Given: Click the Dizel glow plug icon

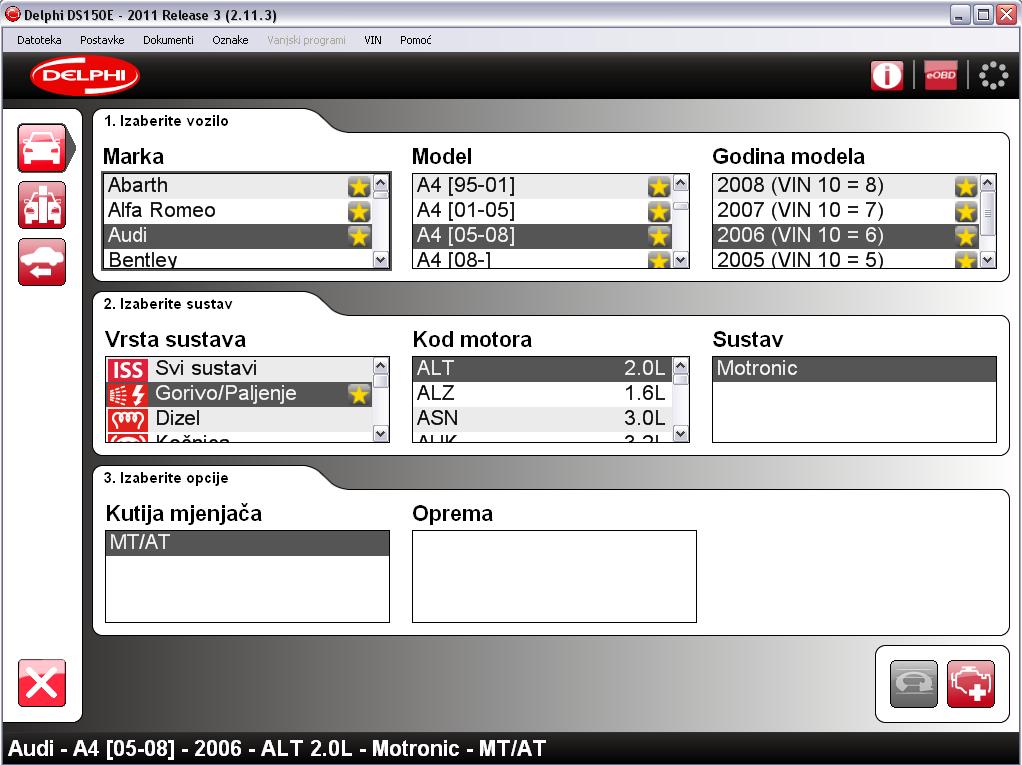Looking at the screenshot, I should [128, 419].
